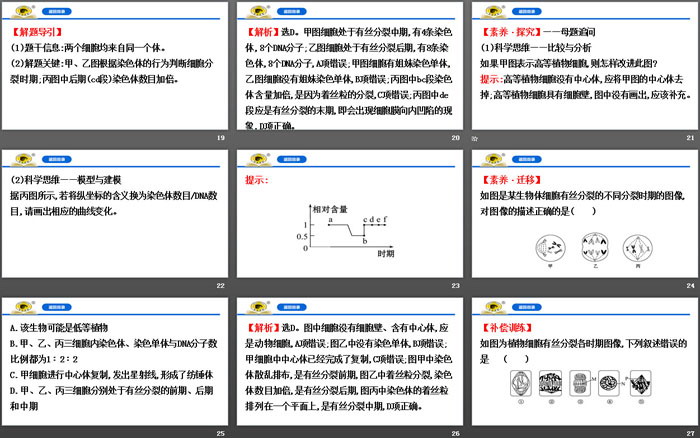The width and height of the screenshot is (700, 438).
Task: Click the red 提示: text on slide 21
Action: click(491, 79)
